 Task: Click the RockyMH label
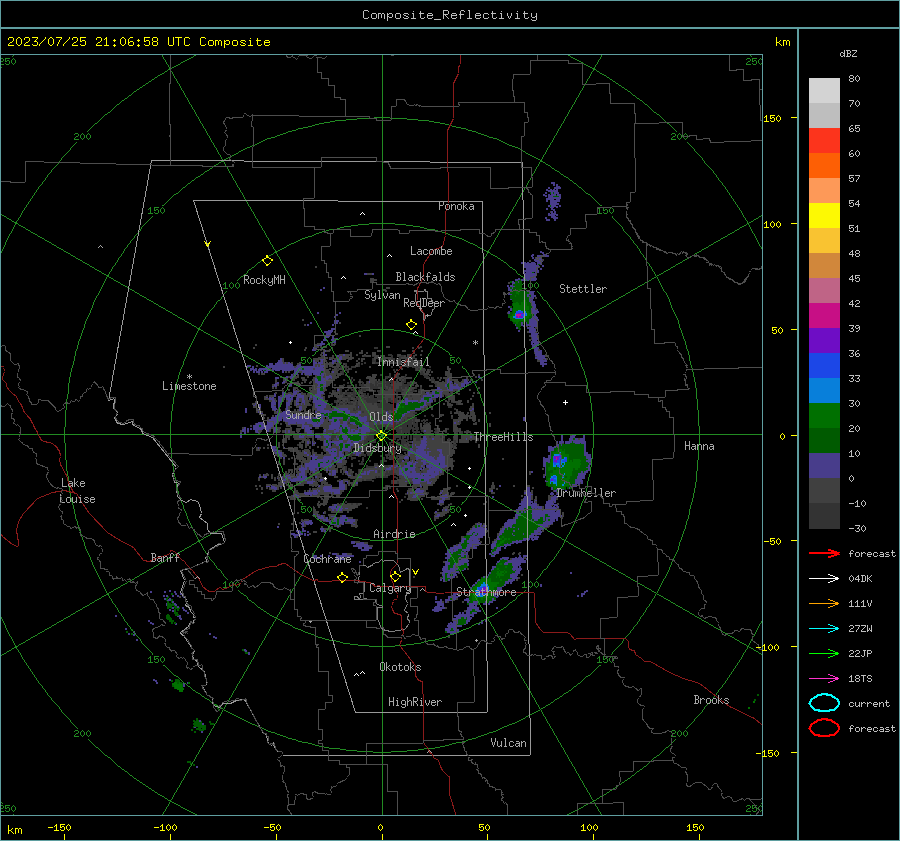264,280
